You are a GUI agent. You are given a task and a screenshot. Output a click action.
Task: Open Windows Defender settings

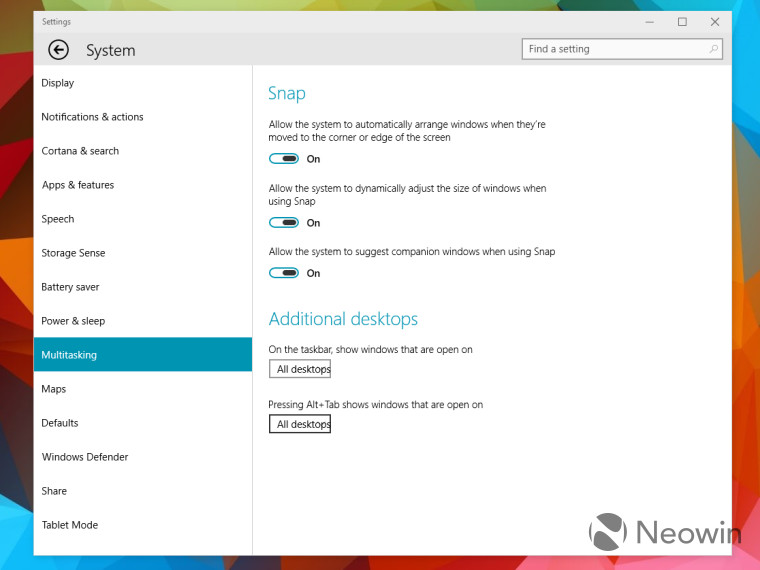85,457
